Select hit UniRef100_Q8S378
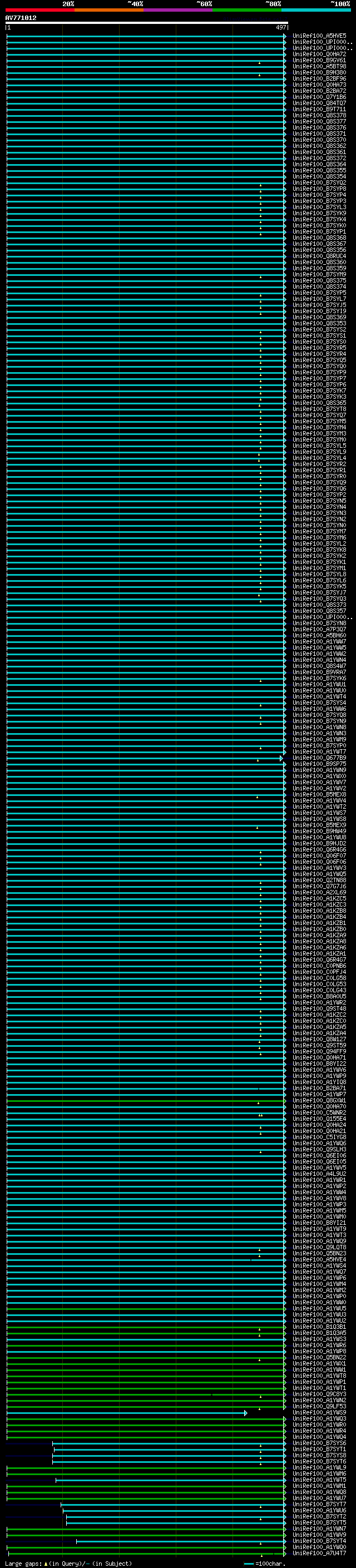Screen dimensions: 356x1568 point(319,116)
